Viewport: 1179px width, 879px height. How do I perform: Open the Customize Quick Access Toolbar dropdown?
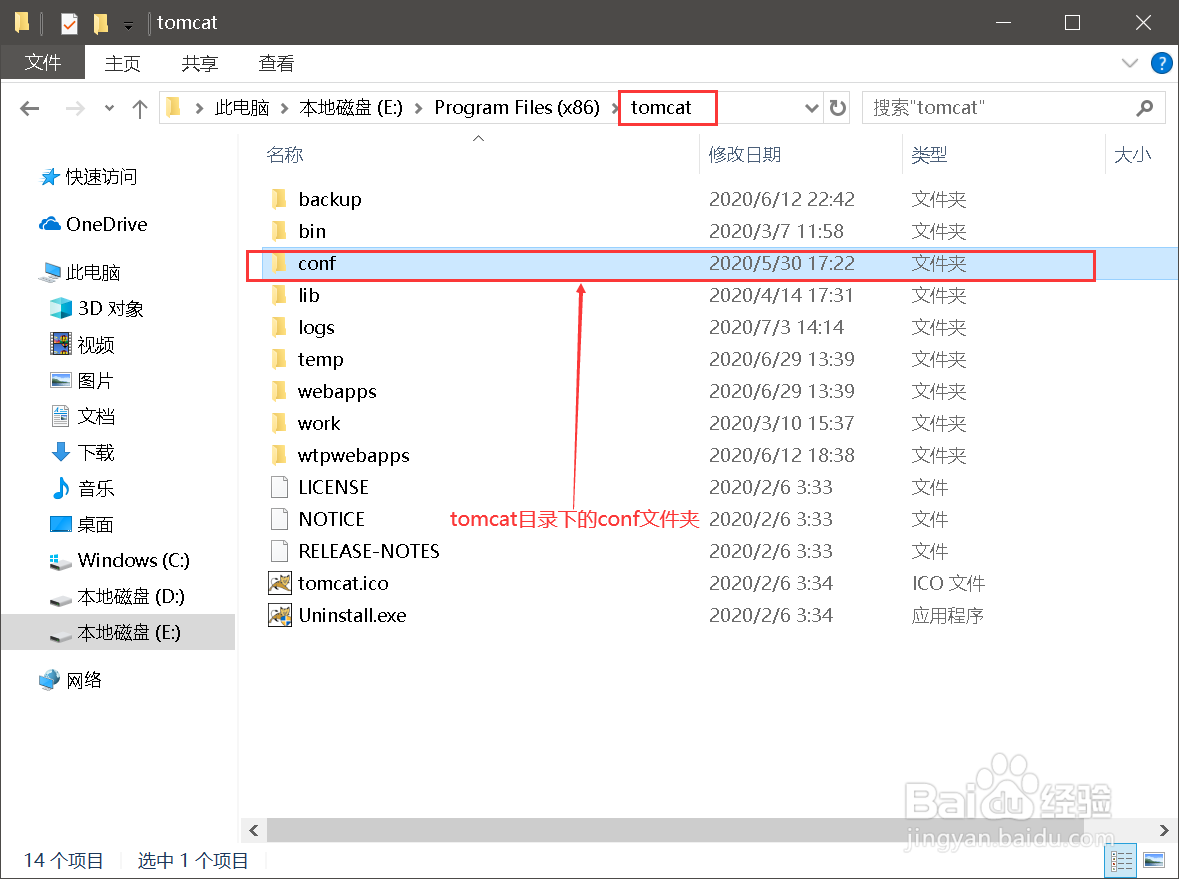tap(129, 25)
